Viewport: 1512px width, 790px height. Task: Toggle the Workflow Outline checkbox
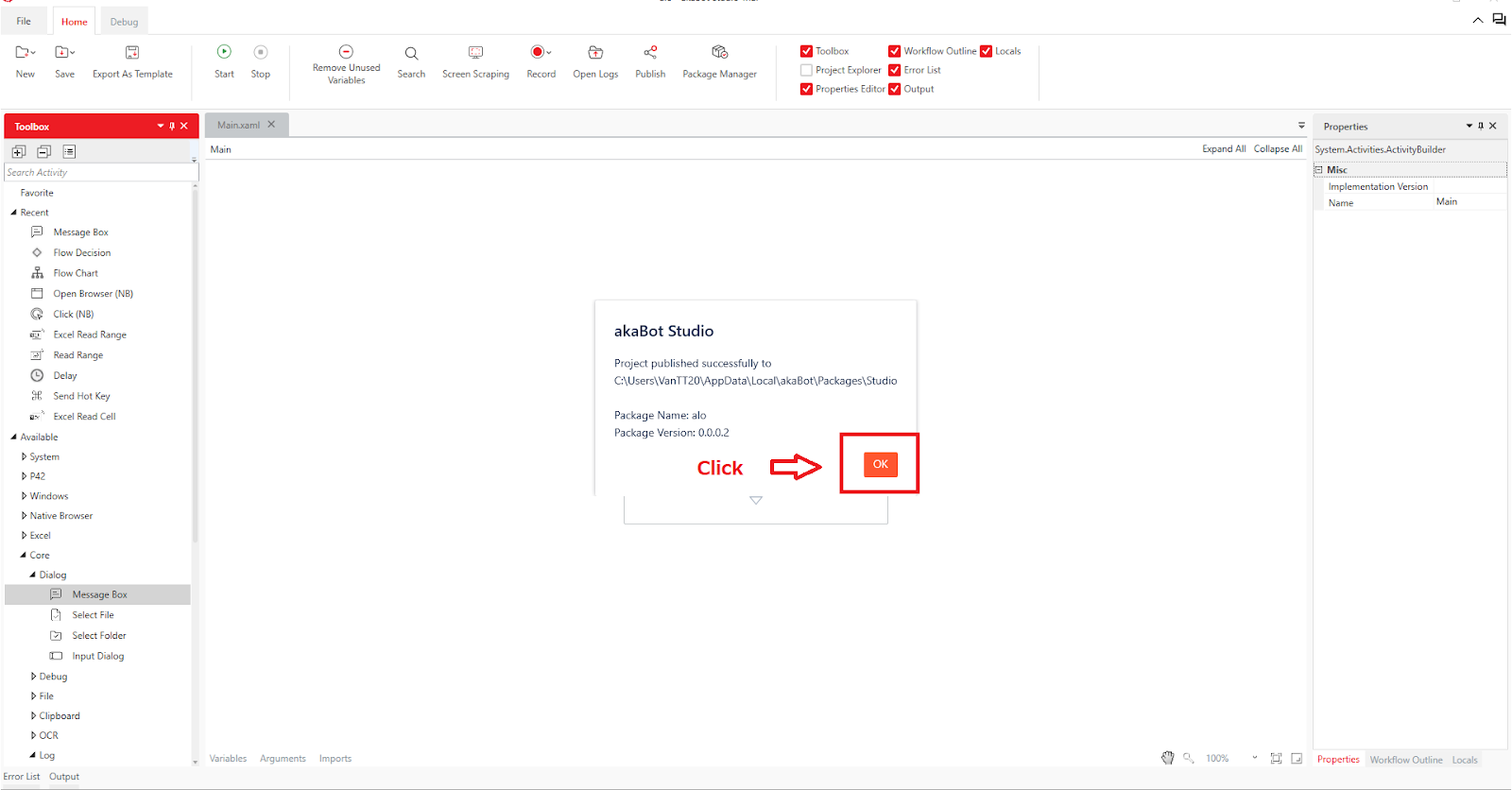coord(894,51)
